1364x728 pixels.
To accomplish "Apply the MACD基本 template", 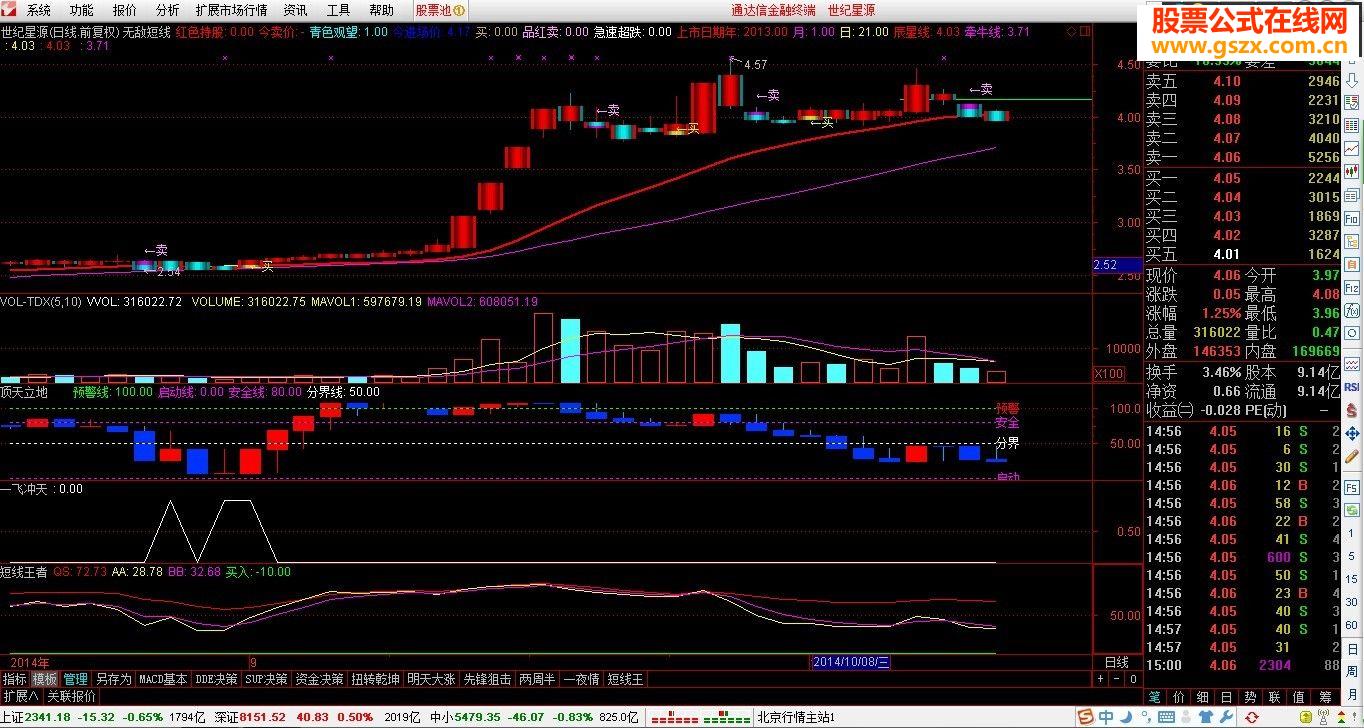I will 163,679.
